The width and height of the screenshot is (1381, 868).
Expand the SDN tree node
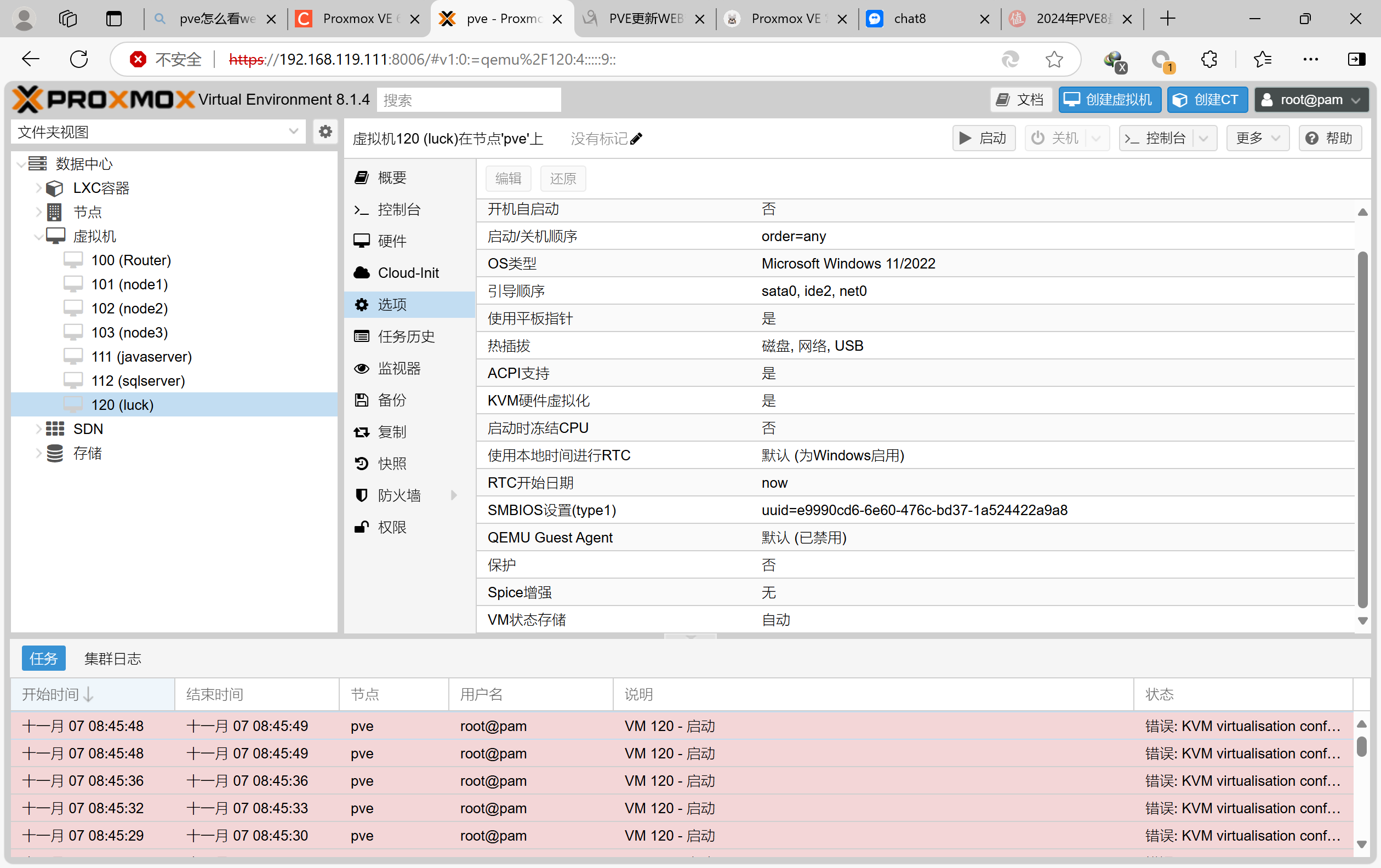(38, 429)
